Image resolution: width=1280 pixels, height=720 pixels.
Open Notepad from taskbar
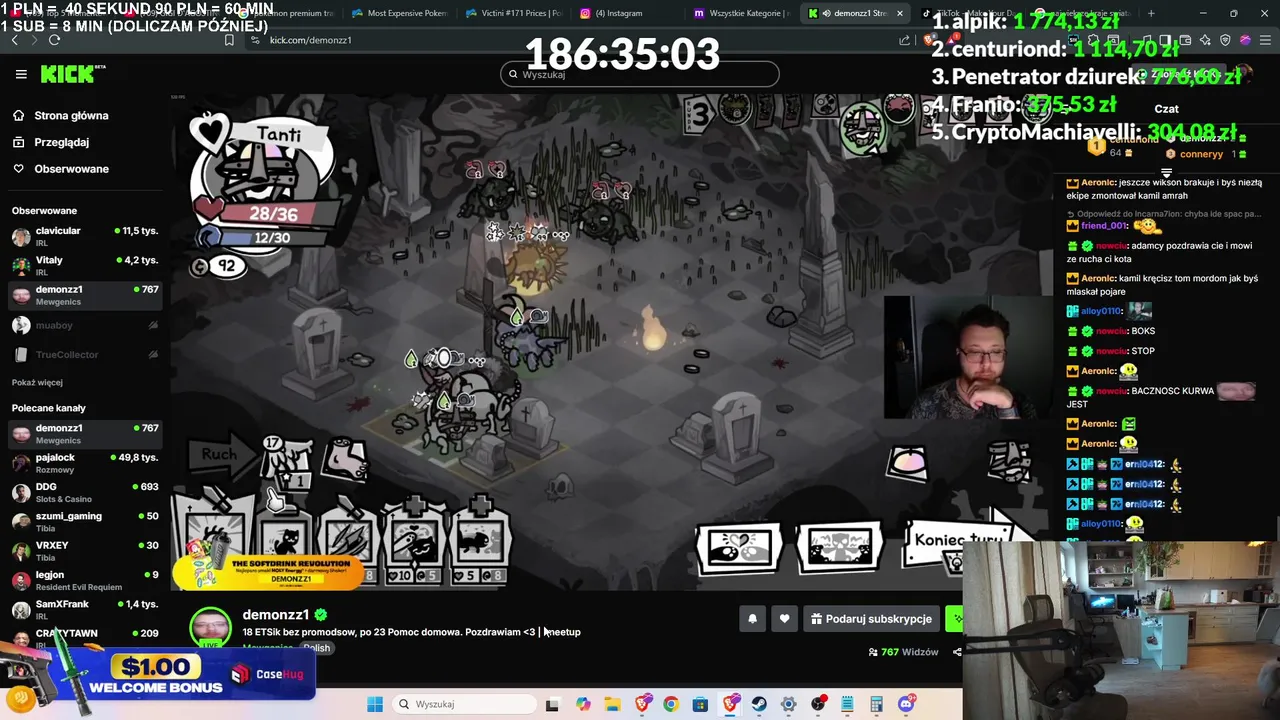(847, 704)
